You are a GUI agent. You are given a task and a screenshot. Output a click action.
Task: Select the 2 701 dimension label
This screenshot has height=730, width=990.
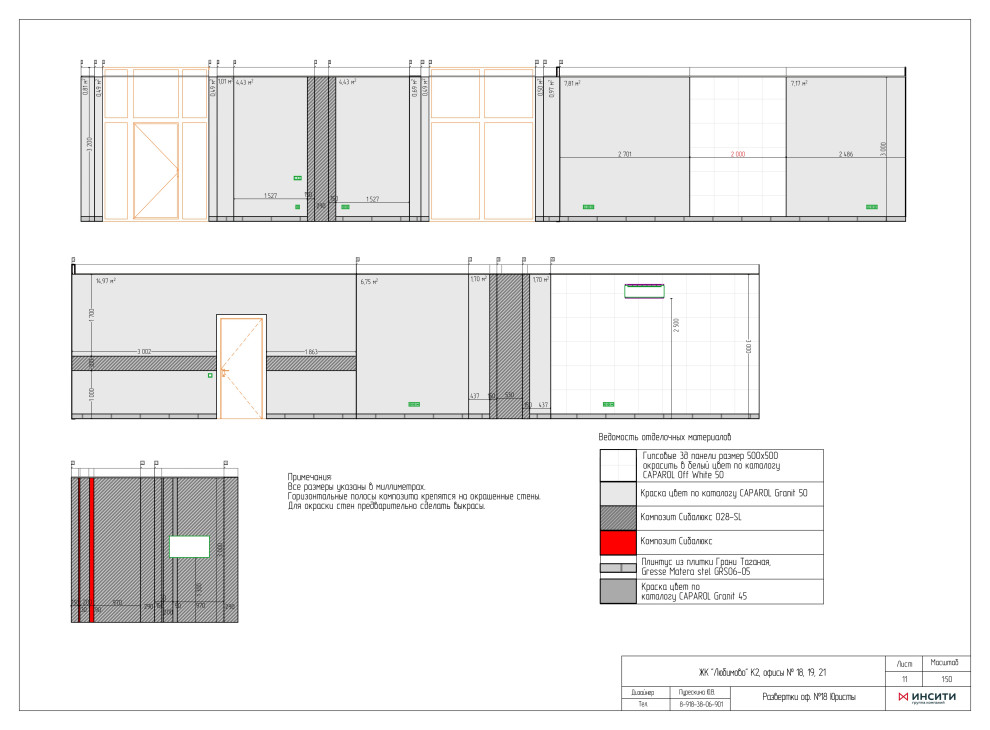[x=625, y=154]
